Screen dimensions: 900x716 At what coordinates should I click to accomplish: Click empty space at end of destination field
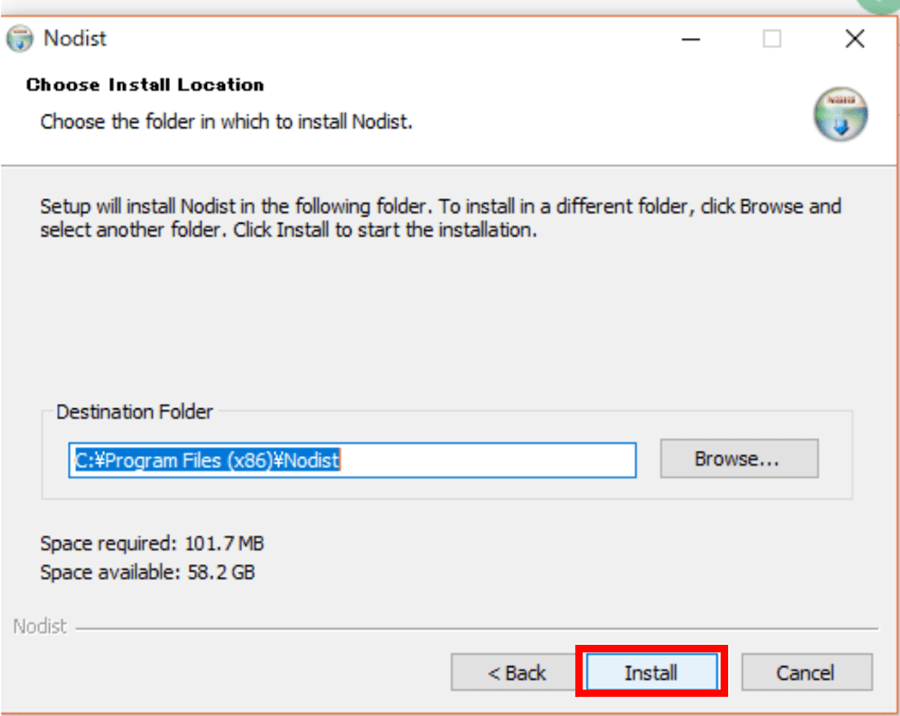pyautogui.click(x=488, y=460)
